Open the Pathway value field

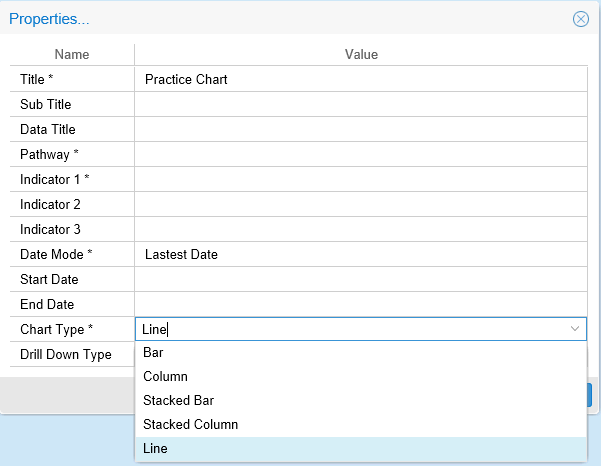click(360, 154)
